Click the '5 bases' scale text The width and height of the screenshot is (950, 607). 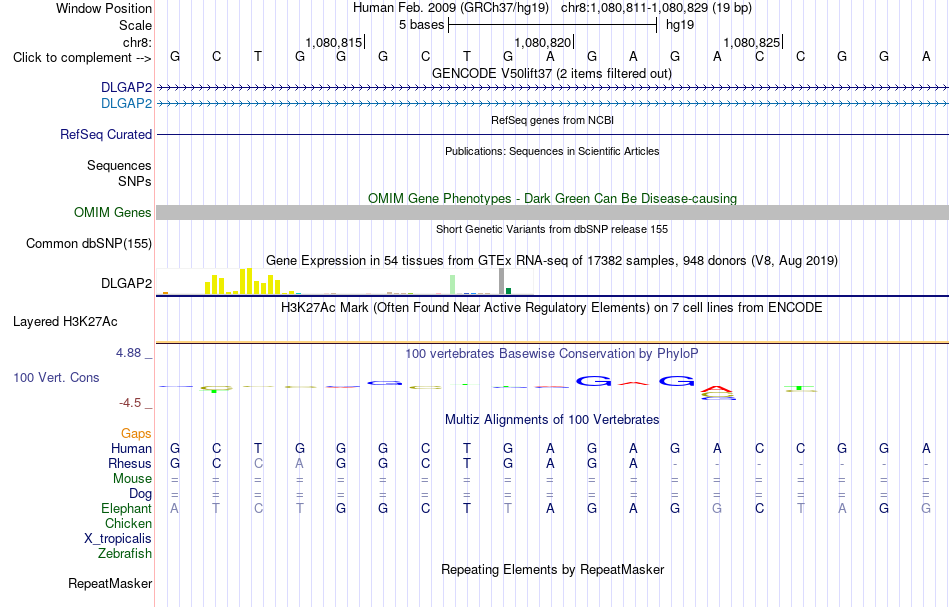[421, 25]
